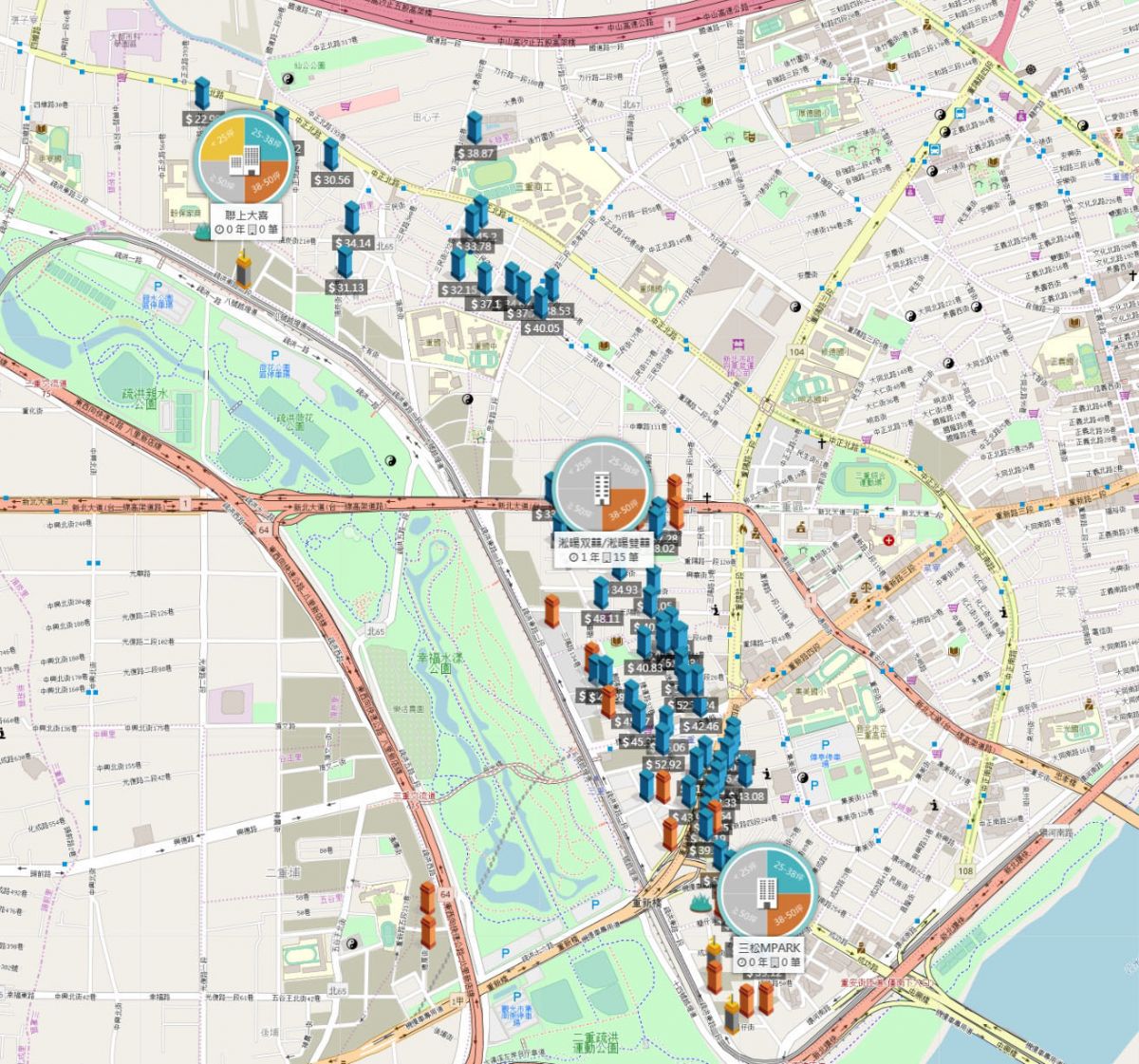The height and width of the screenshot is (1064, 1139).
Task: Click the 43.08 price label
Action: point(749,796)
